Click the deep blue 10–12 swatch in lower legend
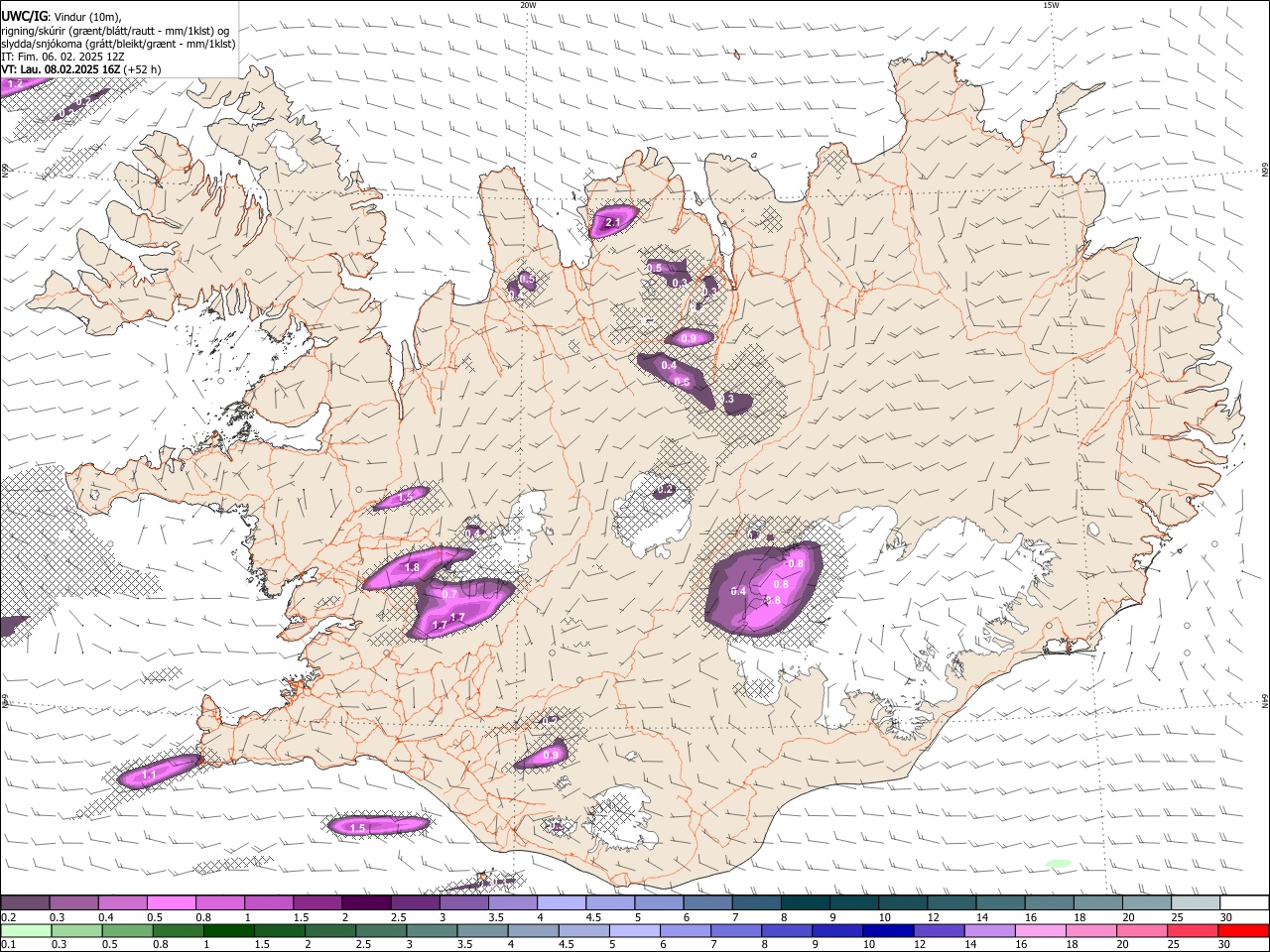Image resolution: width=1270 pixels, height=952 pixels. (x=888, y=930)
